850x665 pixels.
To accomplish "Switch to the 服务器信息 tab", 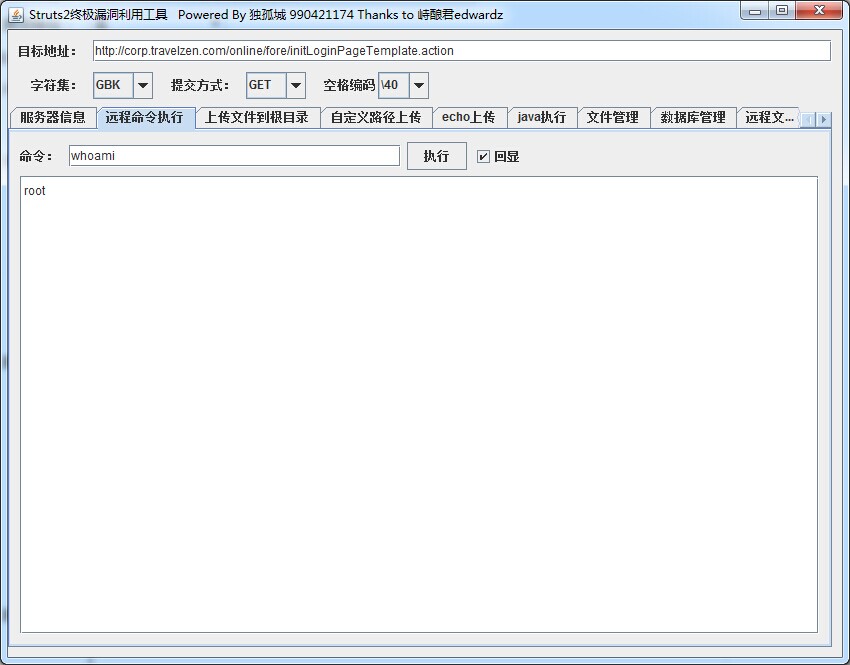I will pos(53,118).
